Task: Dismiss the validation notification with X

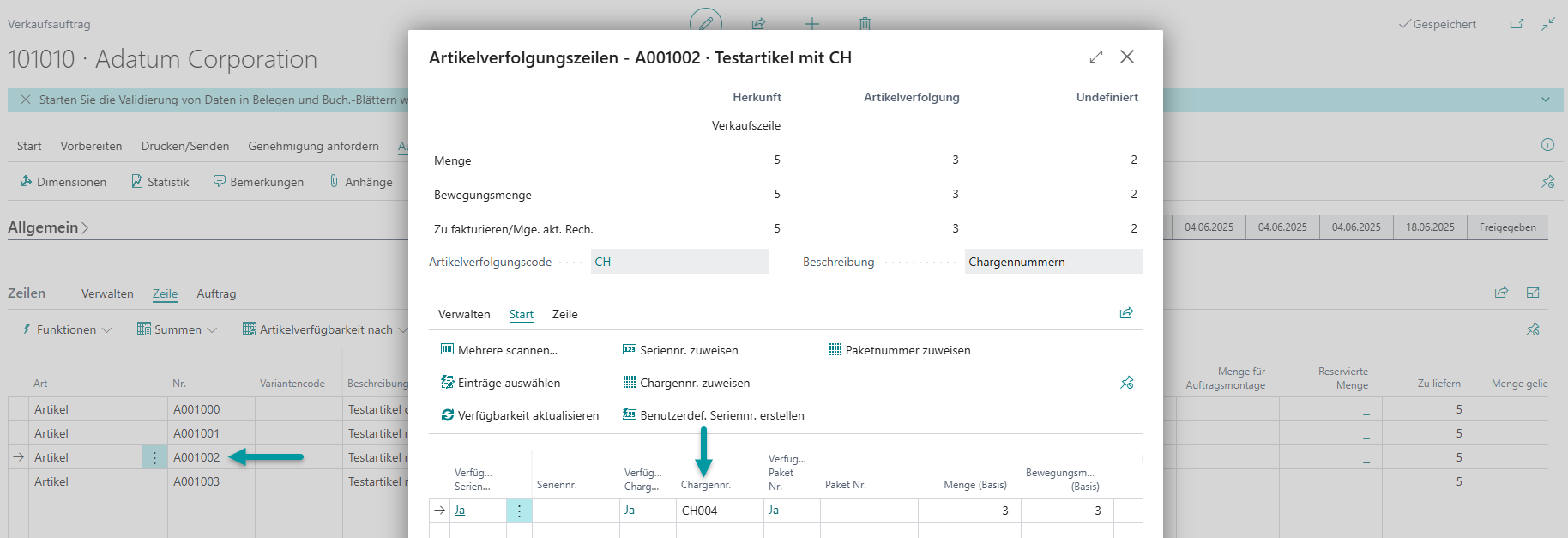Action: [26, 100]
